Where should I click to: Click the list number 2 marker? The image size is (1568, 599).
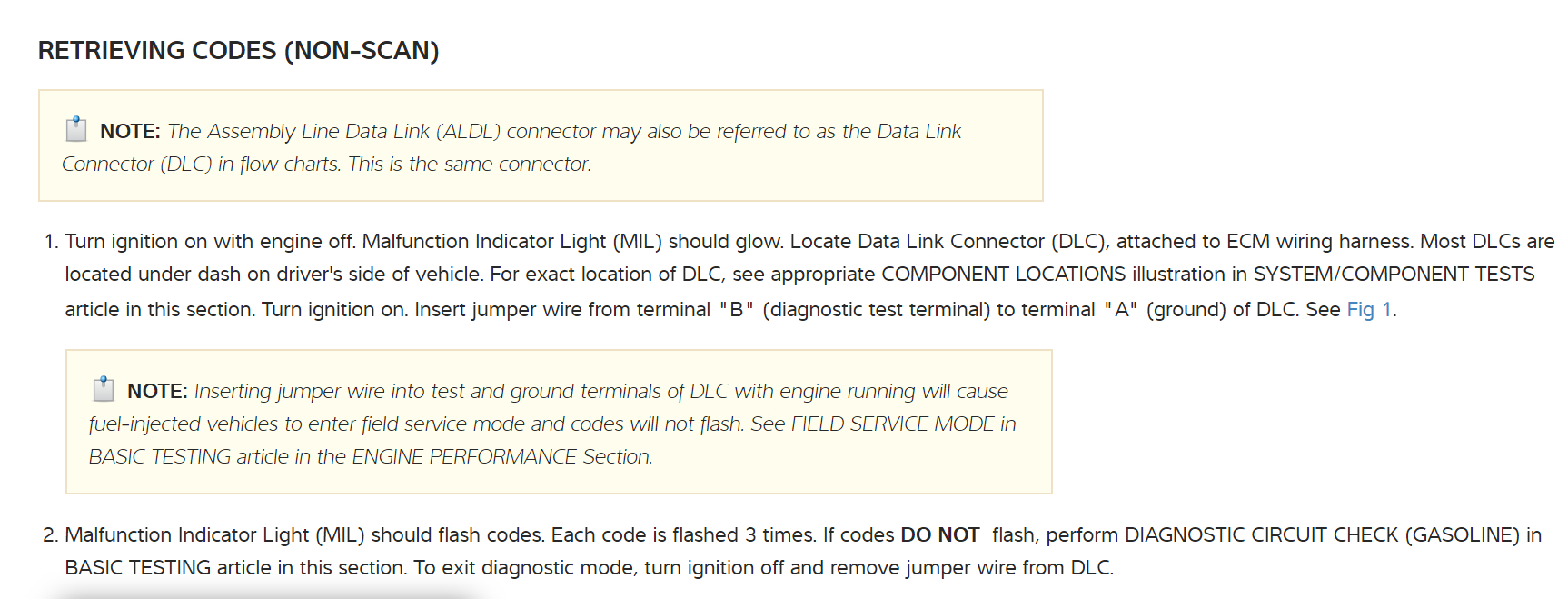tap(51, 535)
